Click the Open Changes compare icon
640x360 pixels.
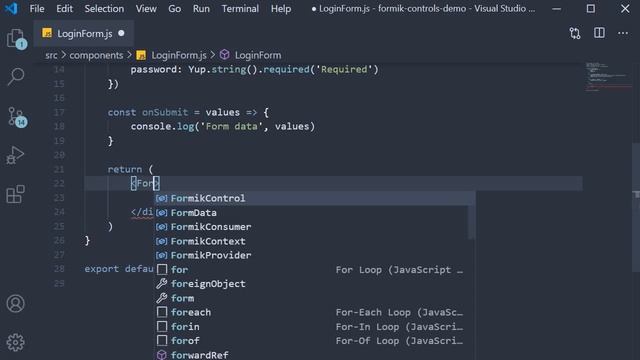[575, 33]
